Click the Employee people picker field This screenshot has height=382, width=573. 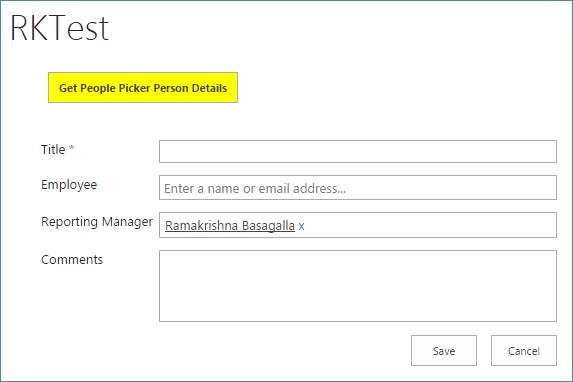pos(358,188)
